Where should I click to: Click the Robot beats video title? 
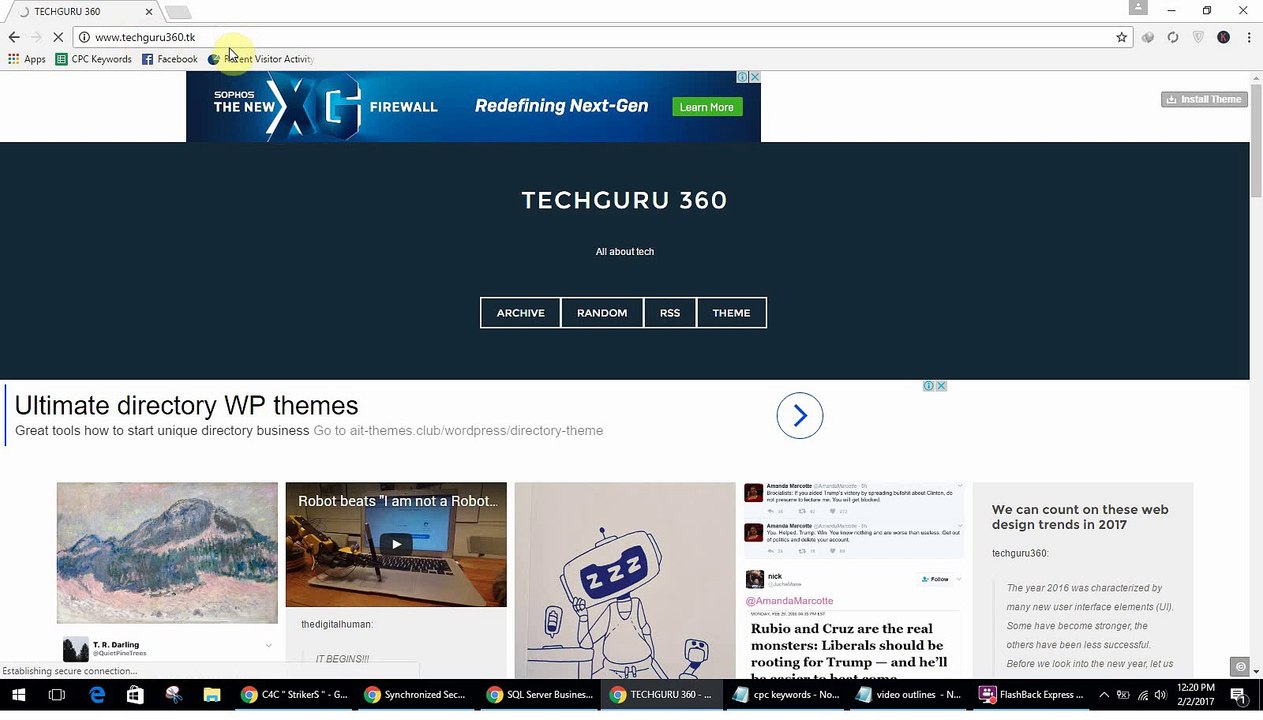[x=397, y=501]
